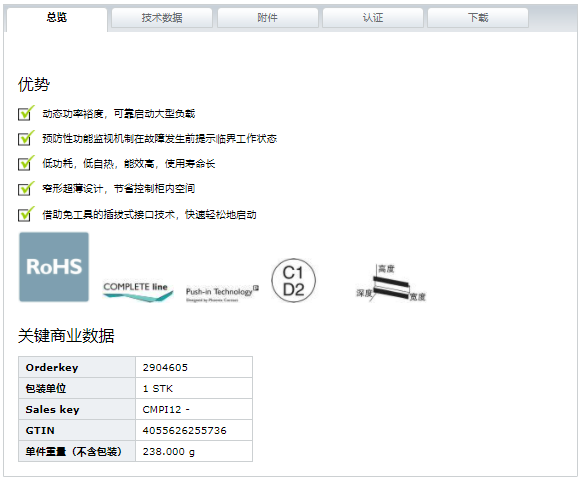Click the C1 D2 certification circle icon
This screenshot has width=581, height=480.
click(x=293, y=281)
